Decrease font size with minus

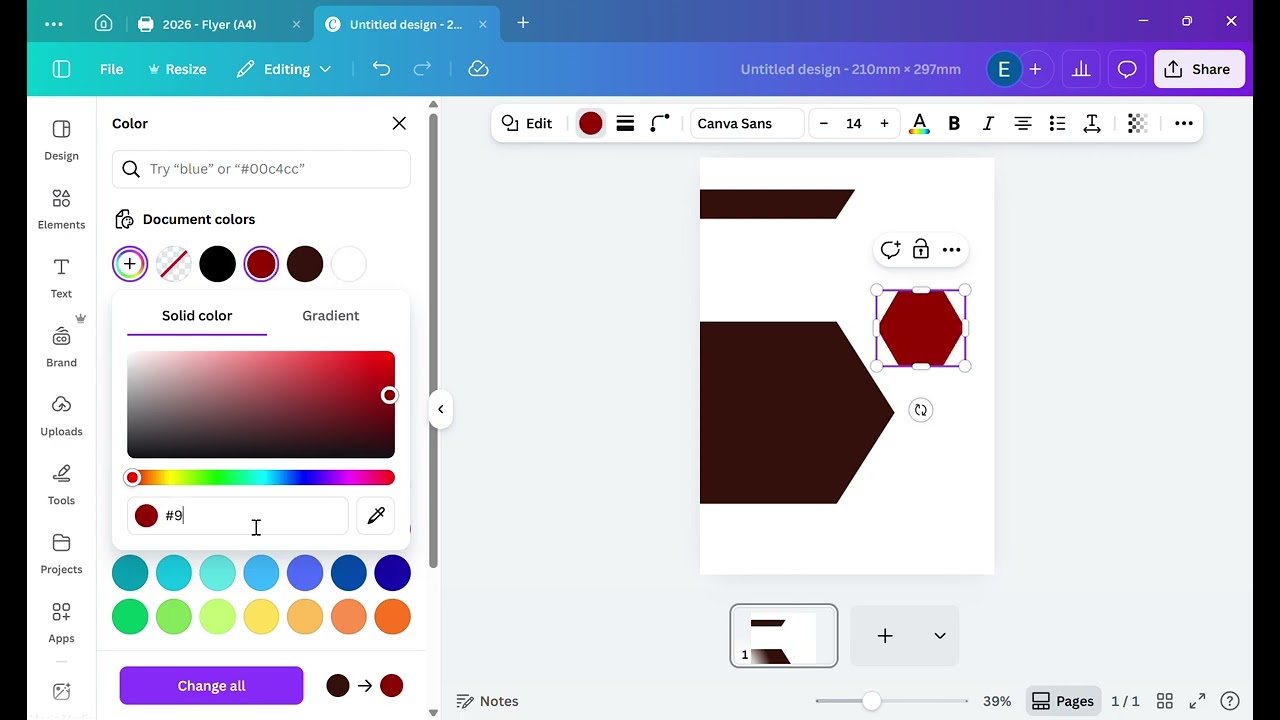pos(823,124)
